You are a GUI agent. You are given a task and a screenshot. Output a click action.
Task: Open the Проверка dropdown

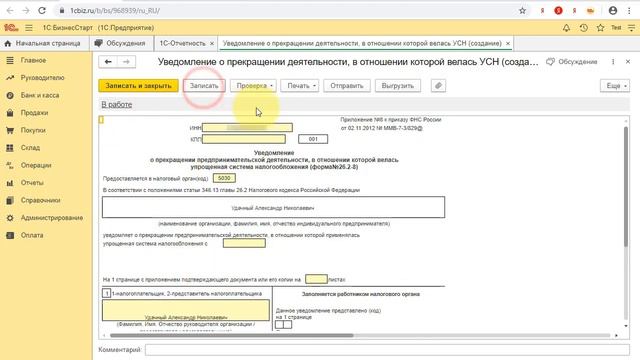pos(253,86)
